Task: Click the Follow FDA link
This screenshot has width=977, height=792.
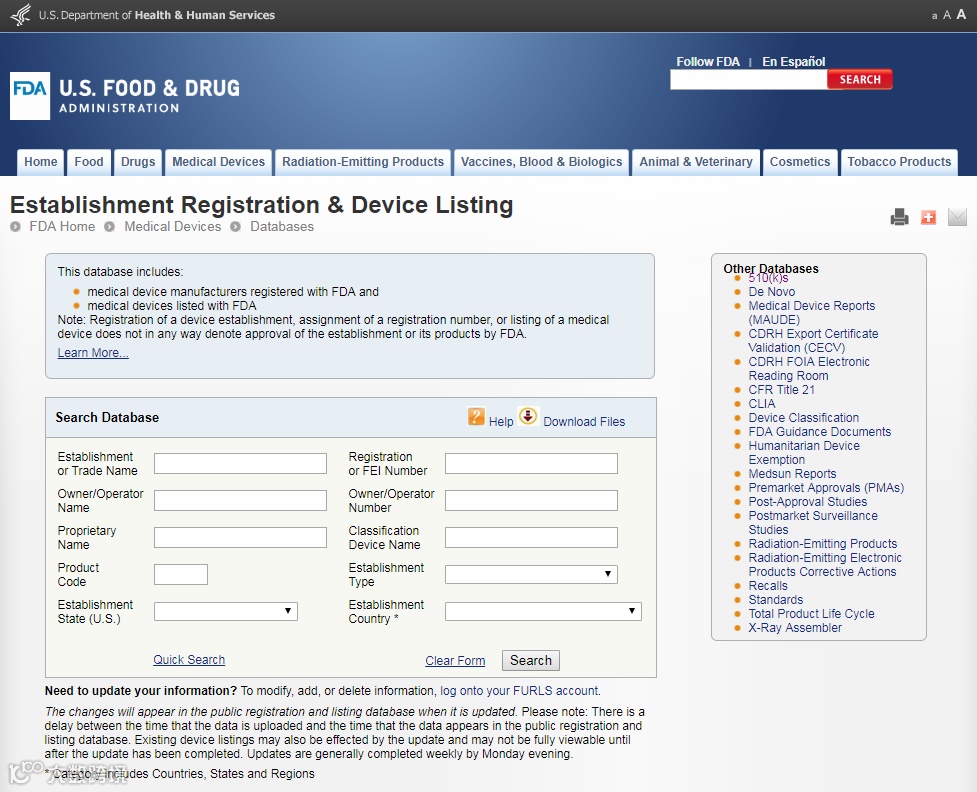Action: [x=708, y=62]
